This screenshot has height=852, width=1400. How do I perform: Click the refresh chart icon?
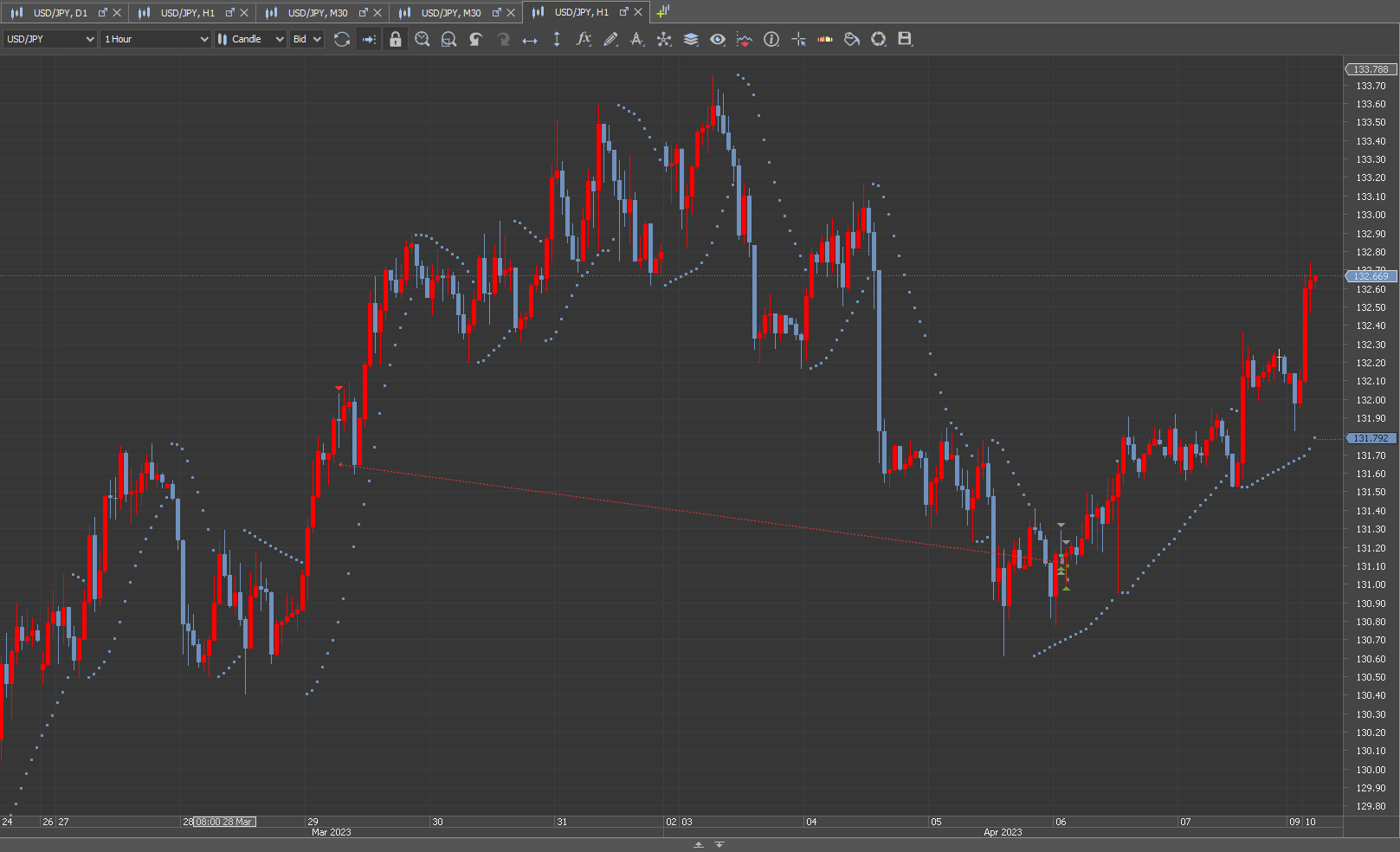342,39
